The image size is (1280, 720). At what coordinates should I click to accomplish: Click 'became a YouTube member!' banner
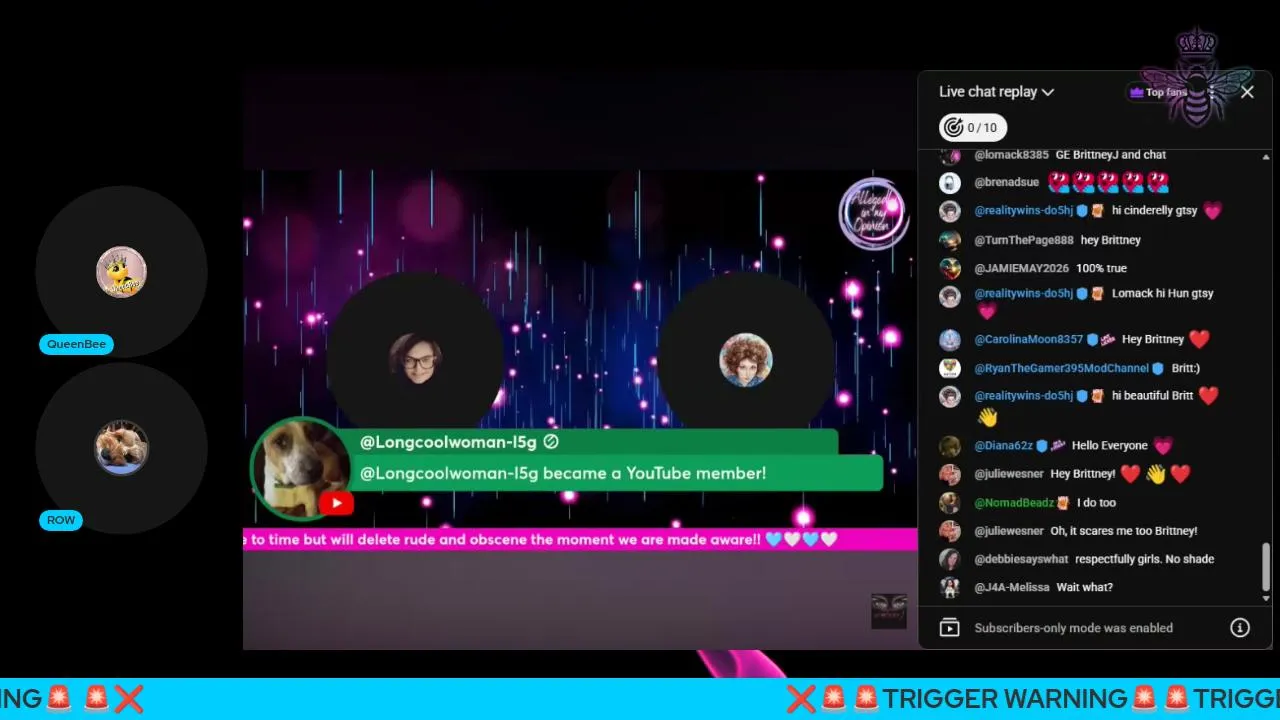pos(616,473)
